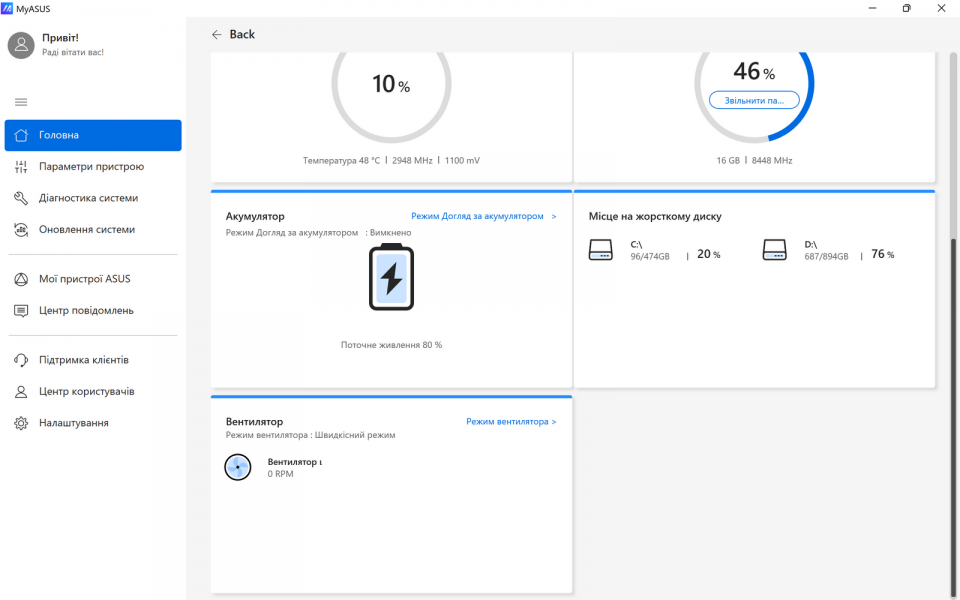This screenshot has width=960, height=600.
Task: Click the Back arrow icon
Action: 216,34
